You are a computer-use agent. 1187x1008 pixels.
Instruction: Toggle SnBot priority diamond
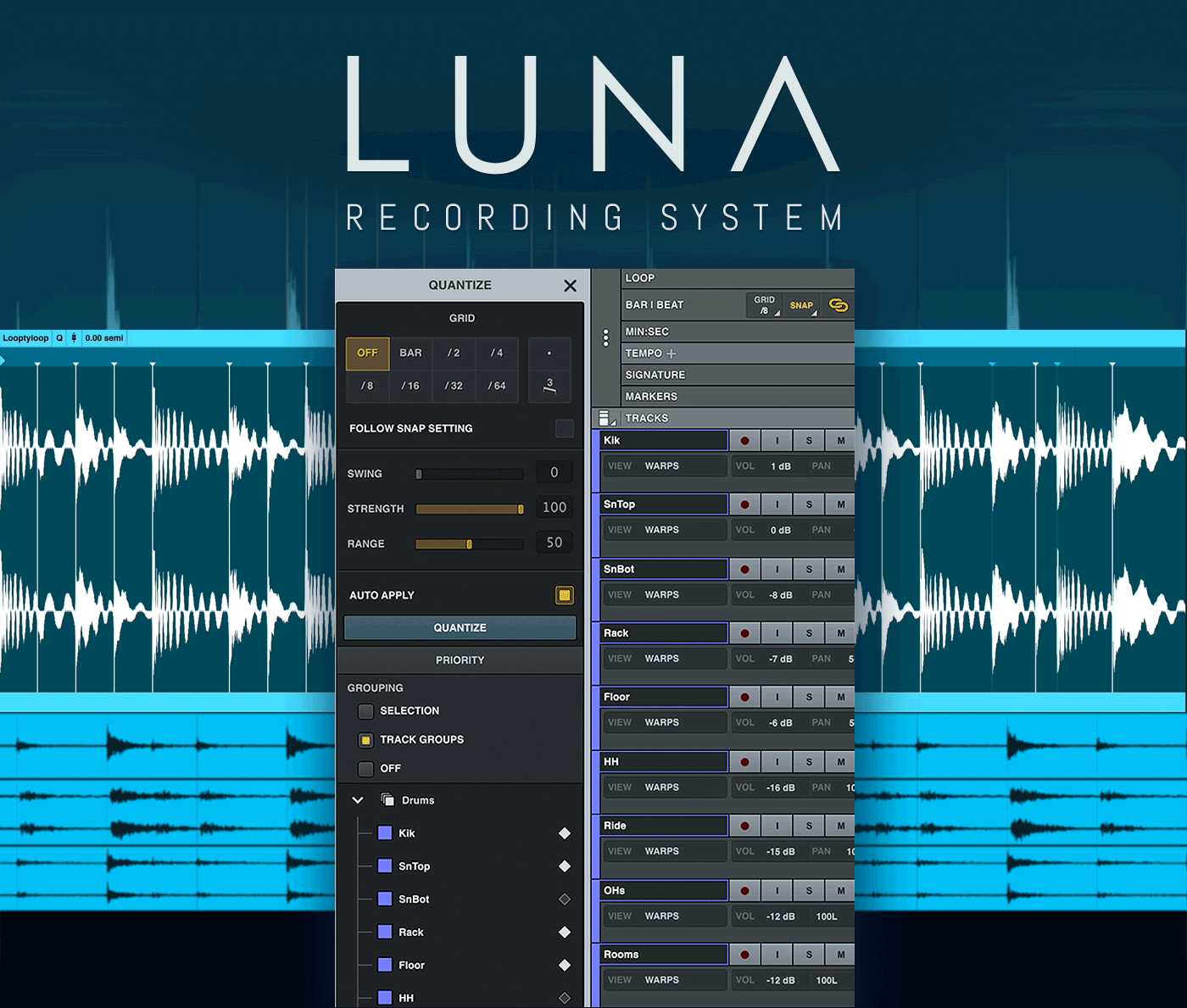click(565, 899)
